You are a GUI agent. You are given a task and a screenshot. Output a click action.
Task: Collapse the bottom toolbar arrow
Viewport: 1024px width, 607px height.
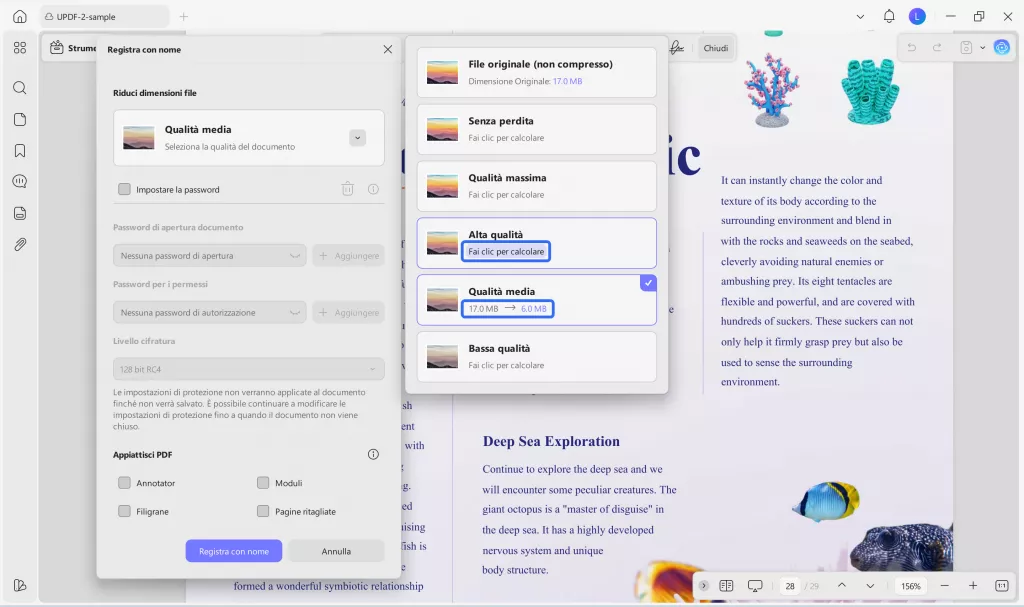(703, 585)
